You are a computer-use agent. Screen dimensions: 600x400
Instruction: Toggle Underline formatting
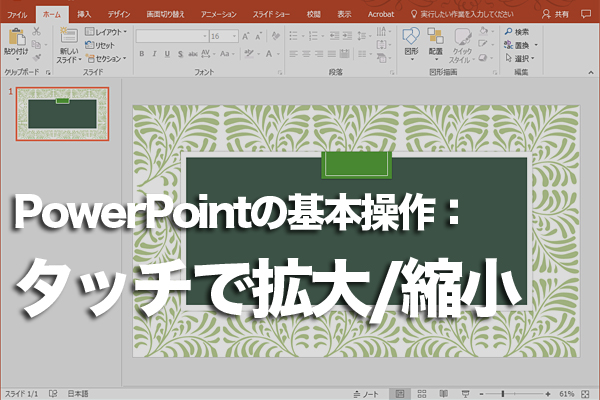(x=167, y=54)
